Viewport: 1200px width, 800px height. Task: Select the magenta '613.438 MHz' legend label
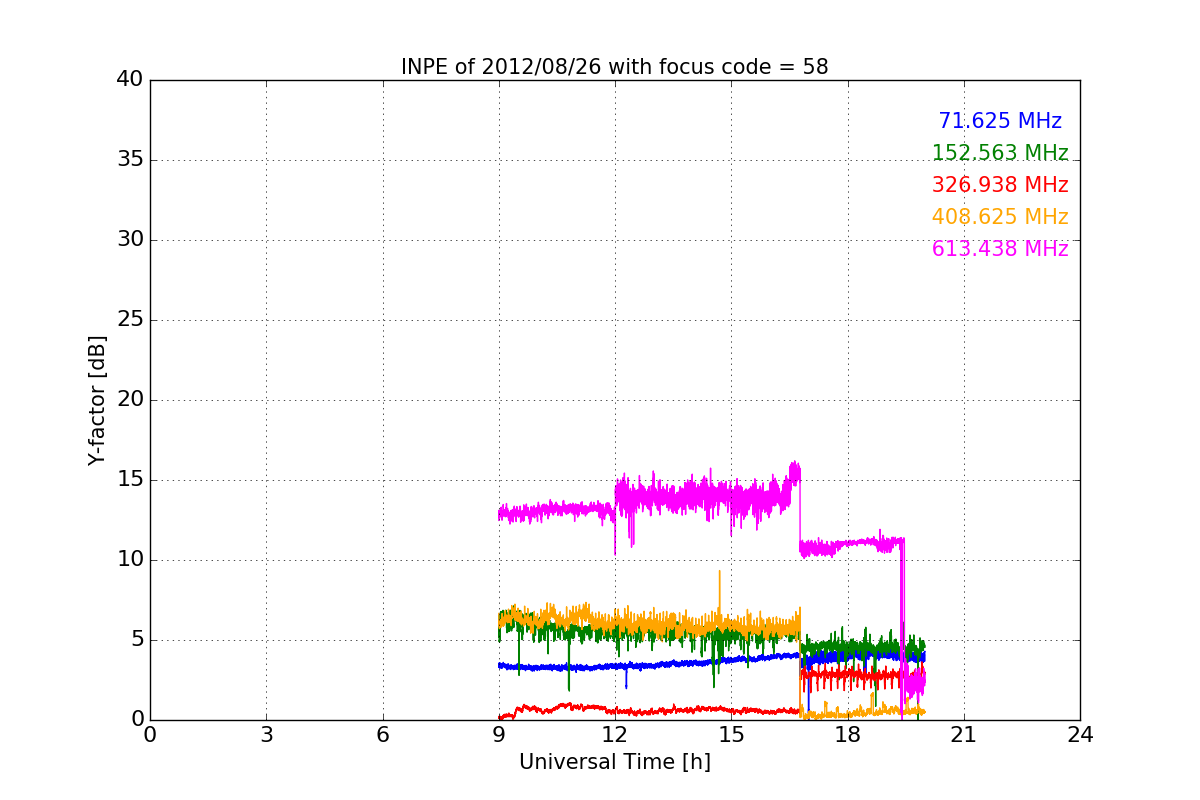1000,249
